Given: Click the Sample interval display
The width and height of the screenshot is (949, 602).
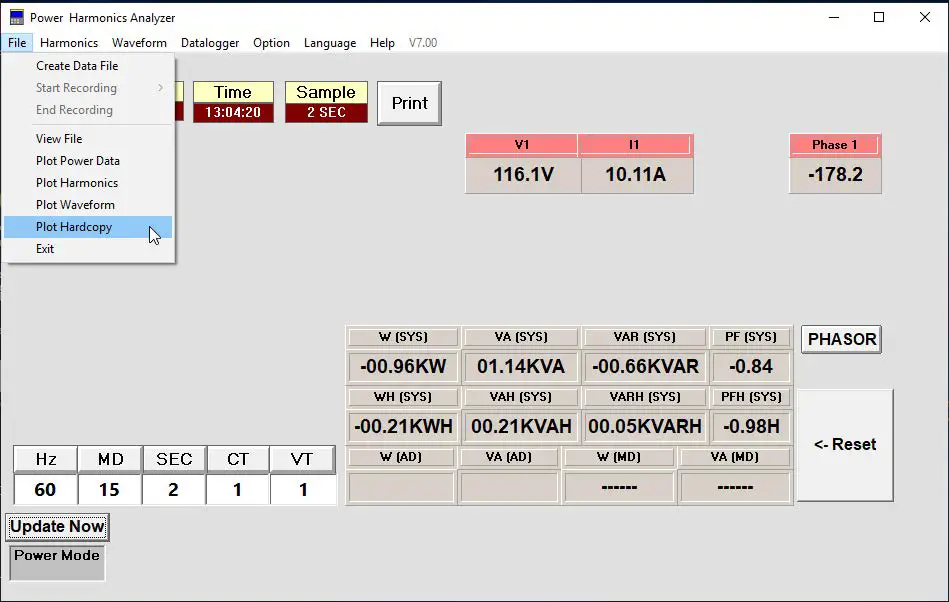Looking at the screenshot, I should click(325, 103).
